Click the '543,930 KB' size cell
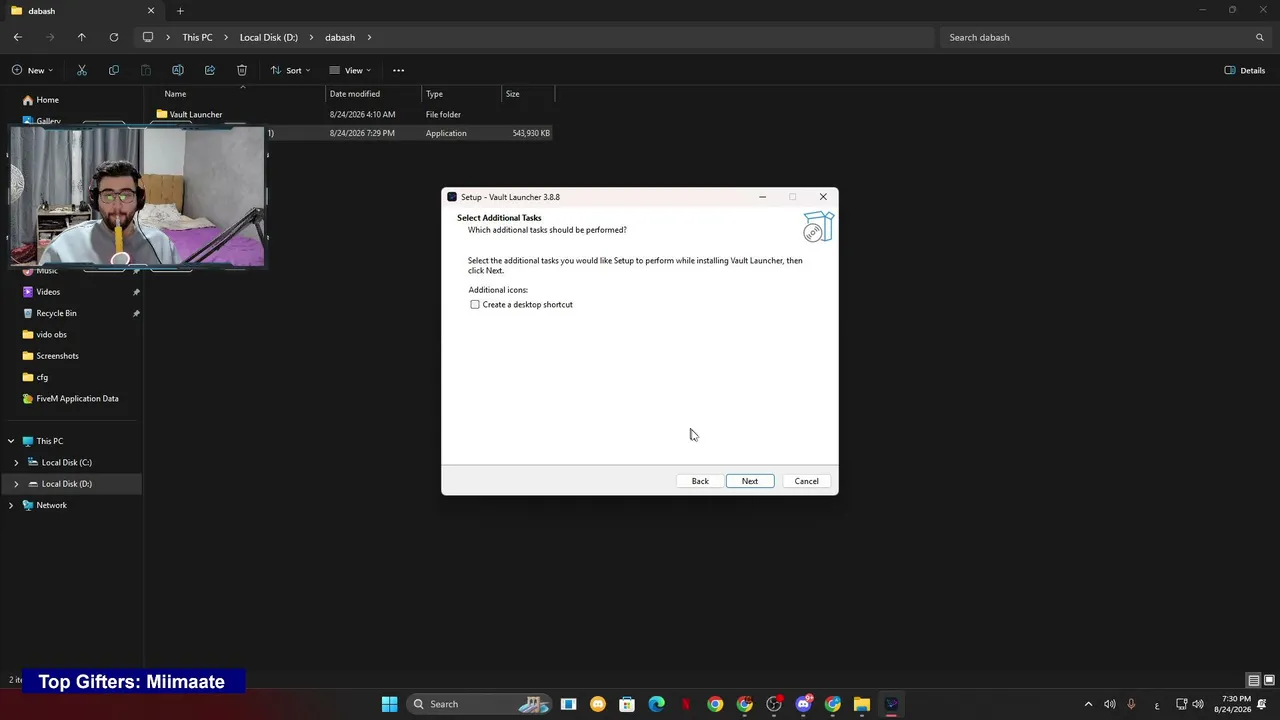Screen dimensions: 1280x720 pyautogui.click(x=531, y=133)
